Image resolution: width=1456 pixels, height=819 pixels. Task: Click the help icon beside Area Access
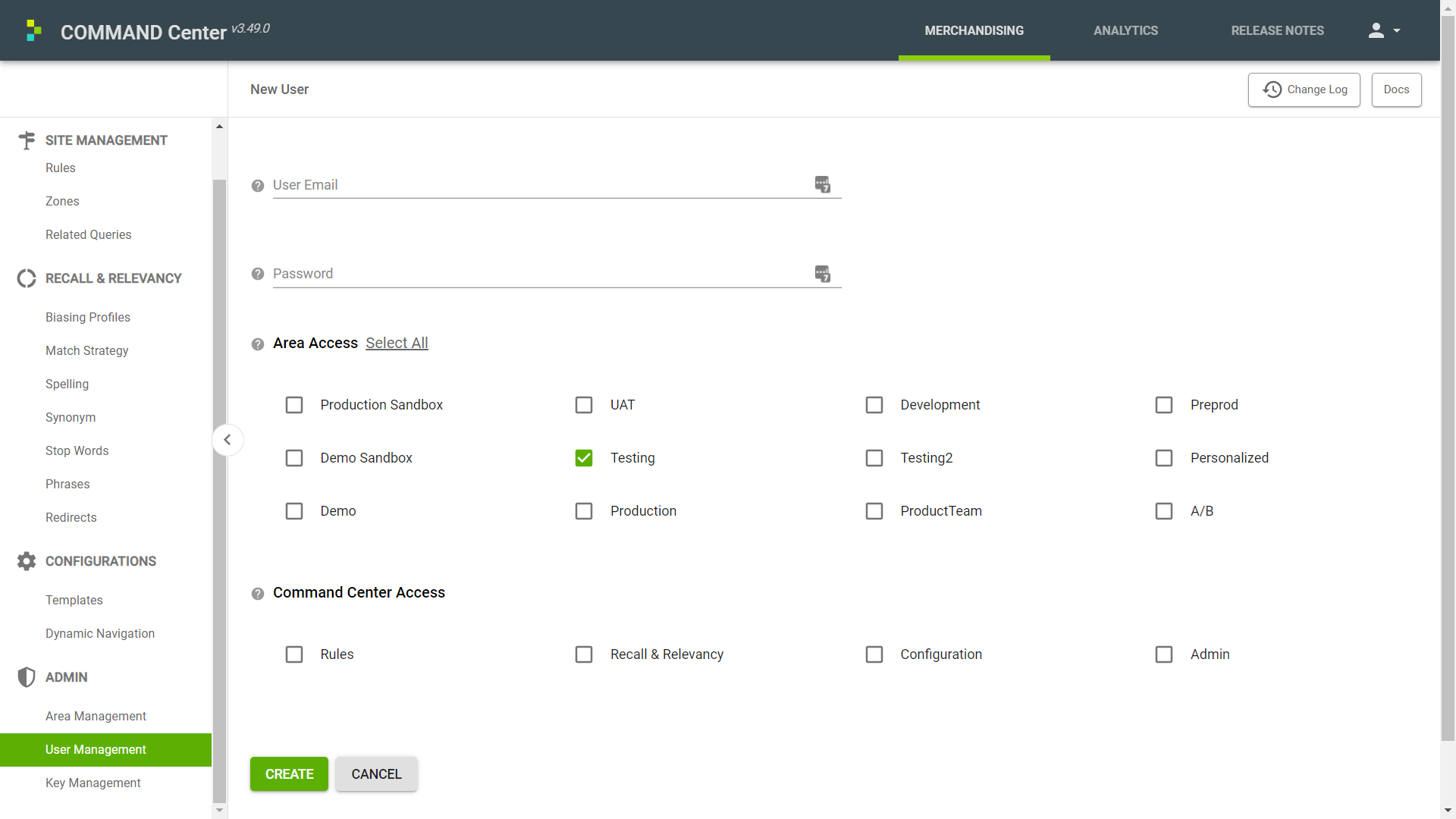[258, 344]
